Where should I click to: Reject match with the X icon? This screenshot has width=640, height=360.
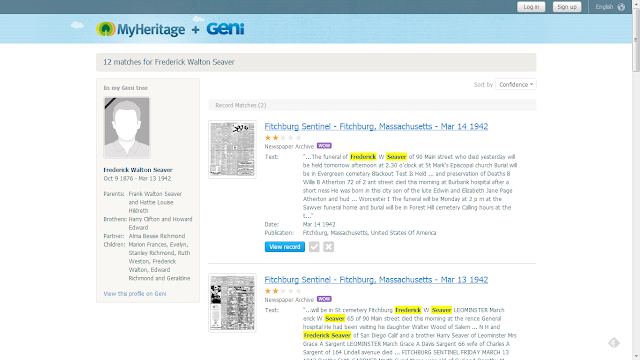[329, 247]
